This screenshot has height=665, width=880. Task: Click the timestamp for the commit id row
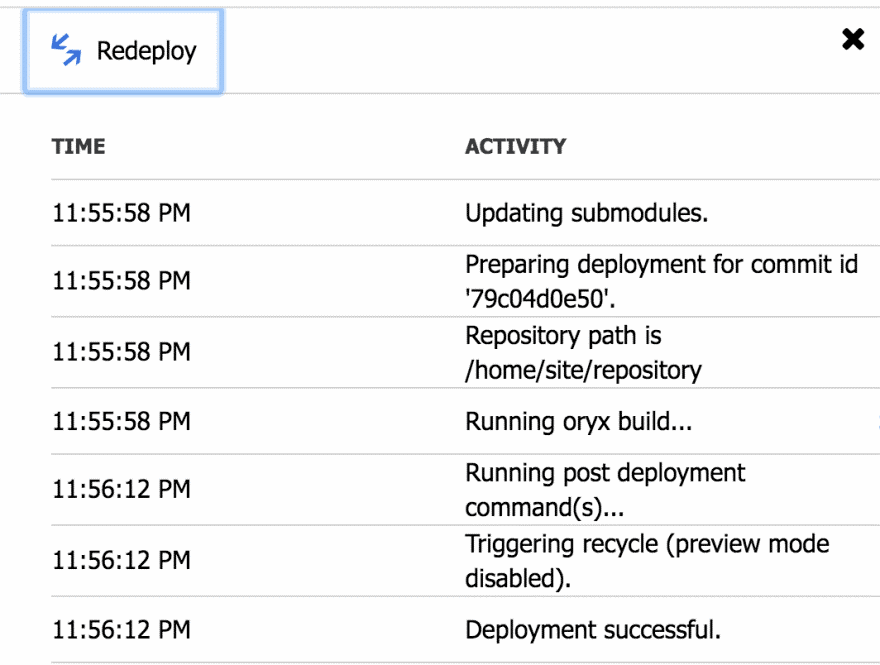[x=121, y=281]
